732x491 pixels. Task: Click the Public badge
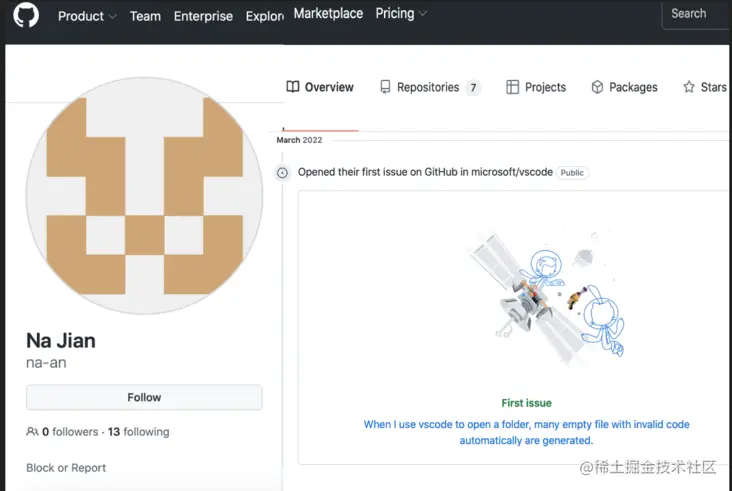click(x=572, y=173)
